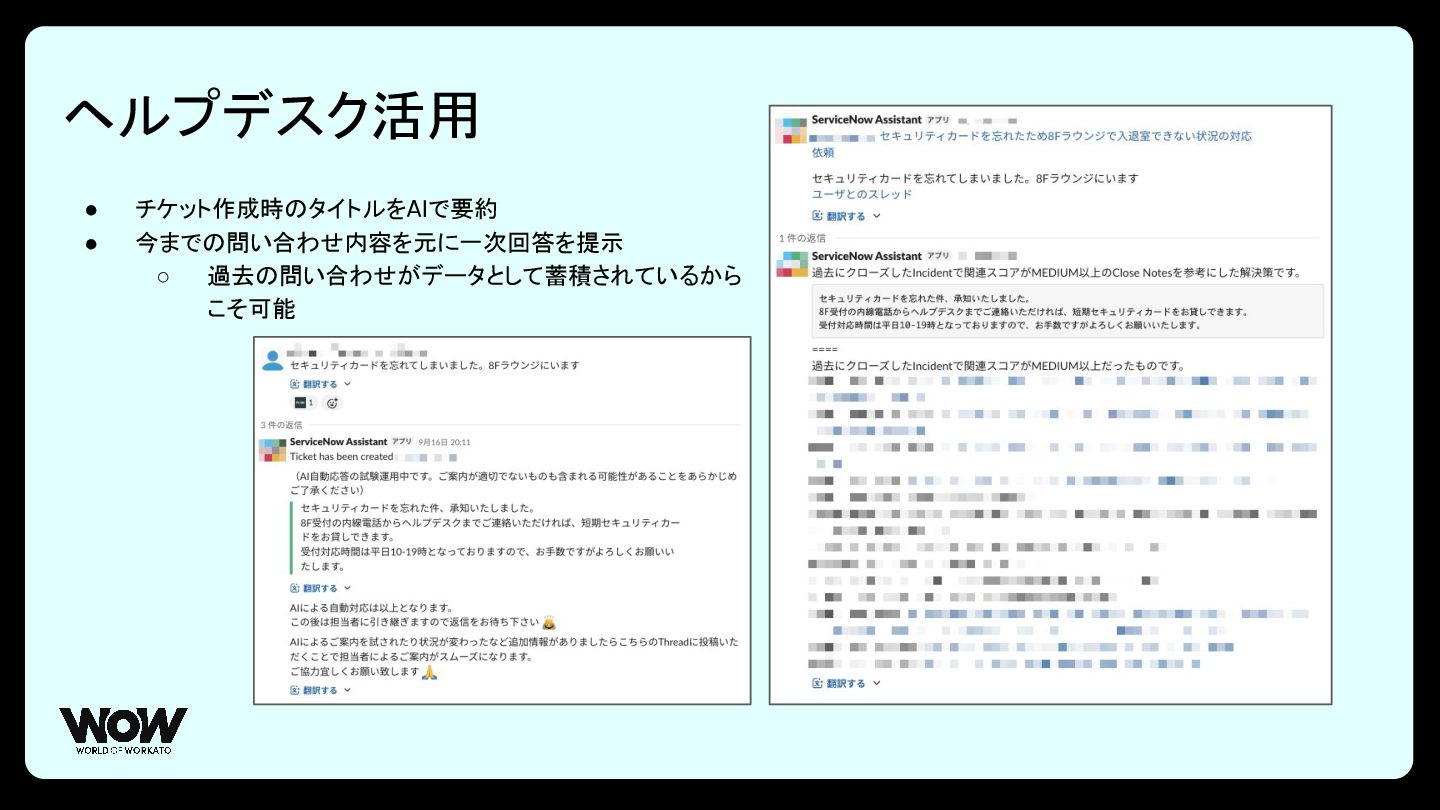Screen dimensions: 1440x810
Task: Open the add reaction smiley icon
Action: click(332, 403)
